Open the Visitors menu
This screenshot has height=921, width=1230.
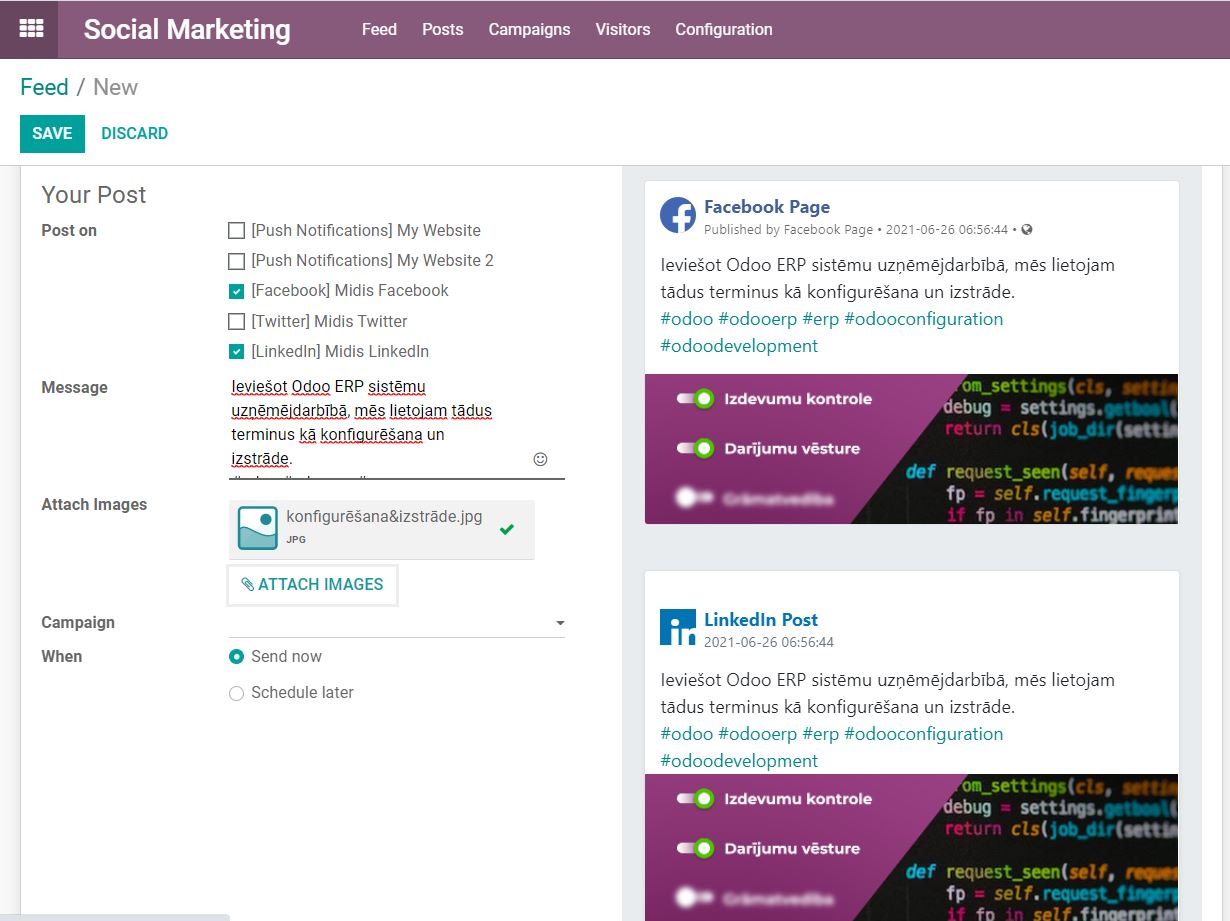click(x=623, y=29)
